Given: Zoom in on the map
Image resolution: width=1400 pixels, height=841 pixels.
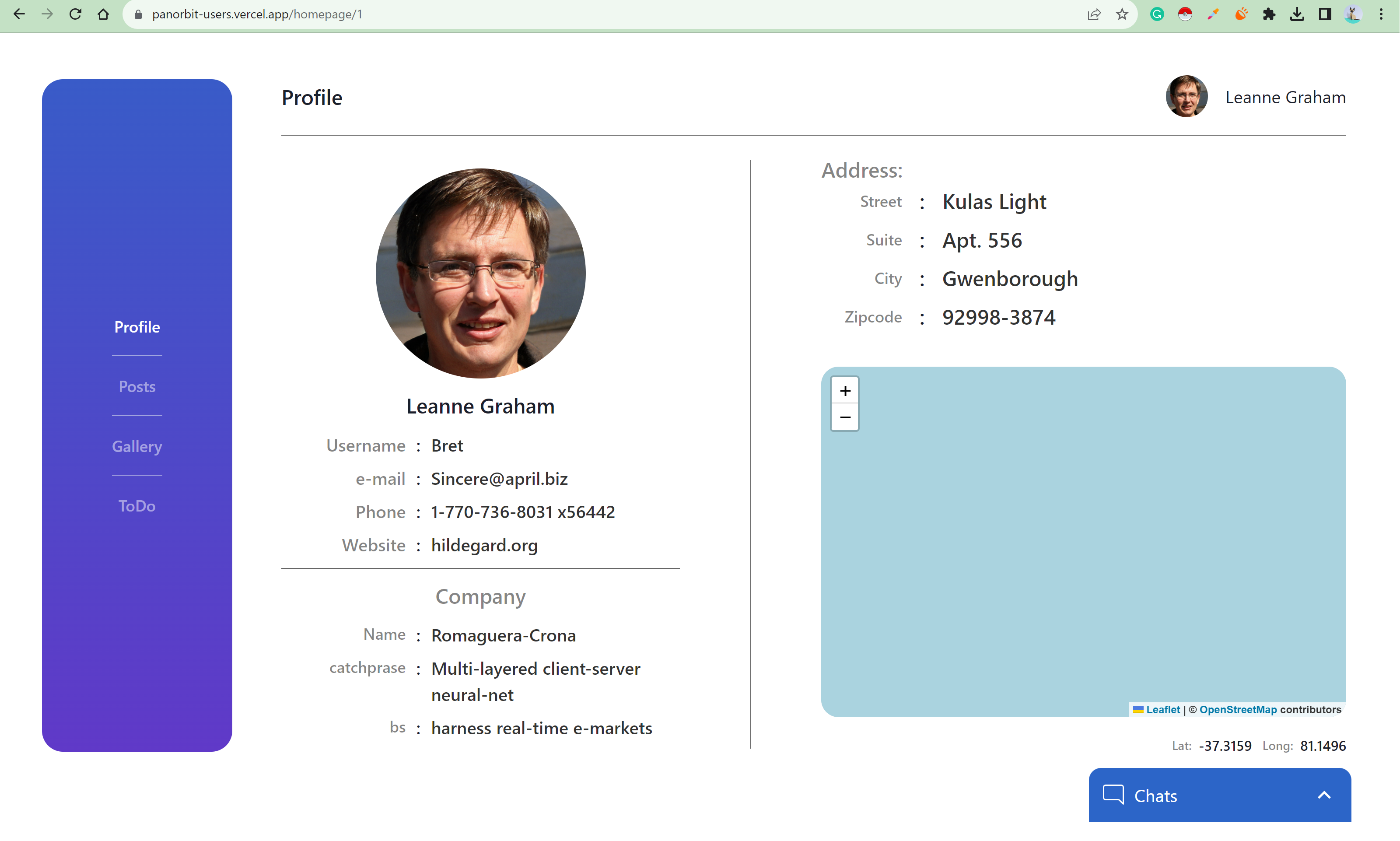Looking at the screenshot, I should [845, 390].
